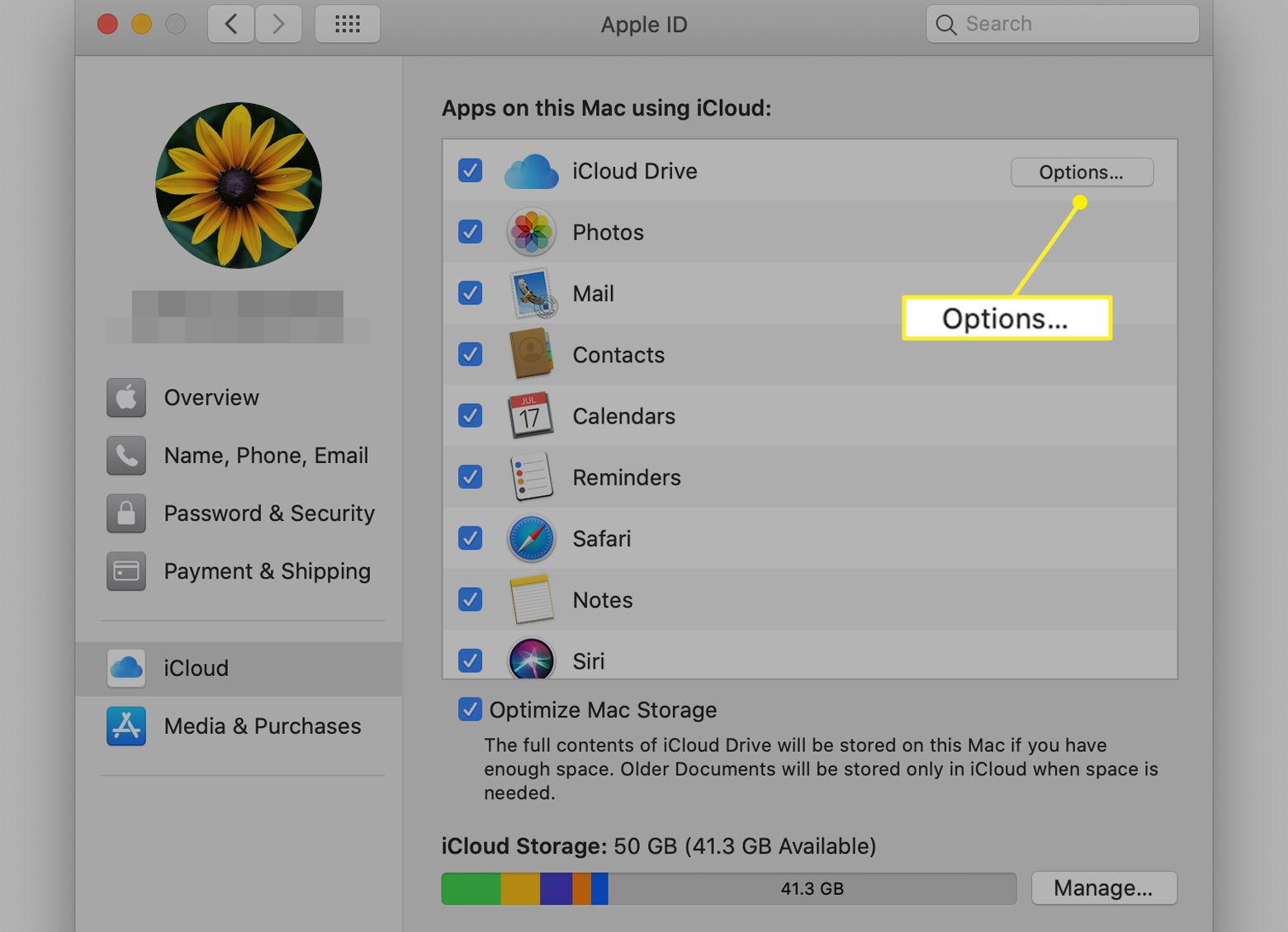The height and width of the screenshot is (932, 1288).
Task: Uncheck the Photos checkbox
Action: 470,232
